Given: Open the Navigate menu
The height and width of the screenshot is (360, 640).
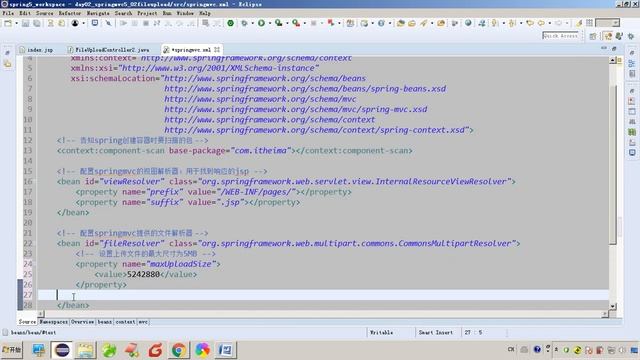Looking at the screenshot, I should [x=98, y=13].
